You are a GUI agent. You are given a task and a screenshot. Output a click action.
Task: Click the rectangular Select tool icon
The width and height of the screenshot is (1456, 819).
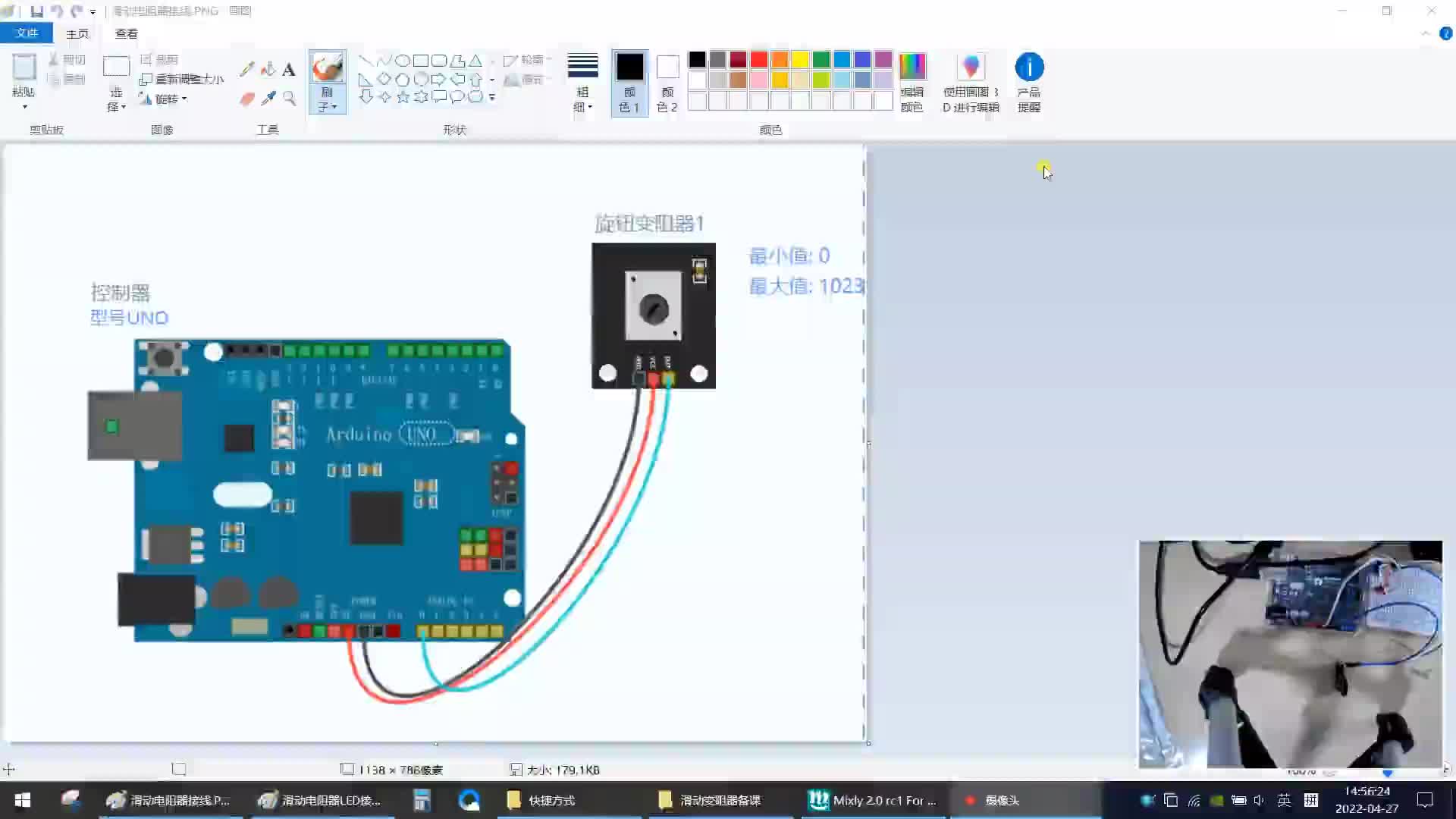point(116,67)
